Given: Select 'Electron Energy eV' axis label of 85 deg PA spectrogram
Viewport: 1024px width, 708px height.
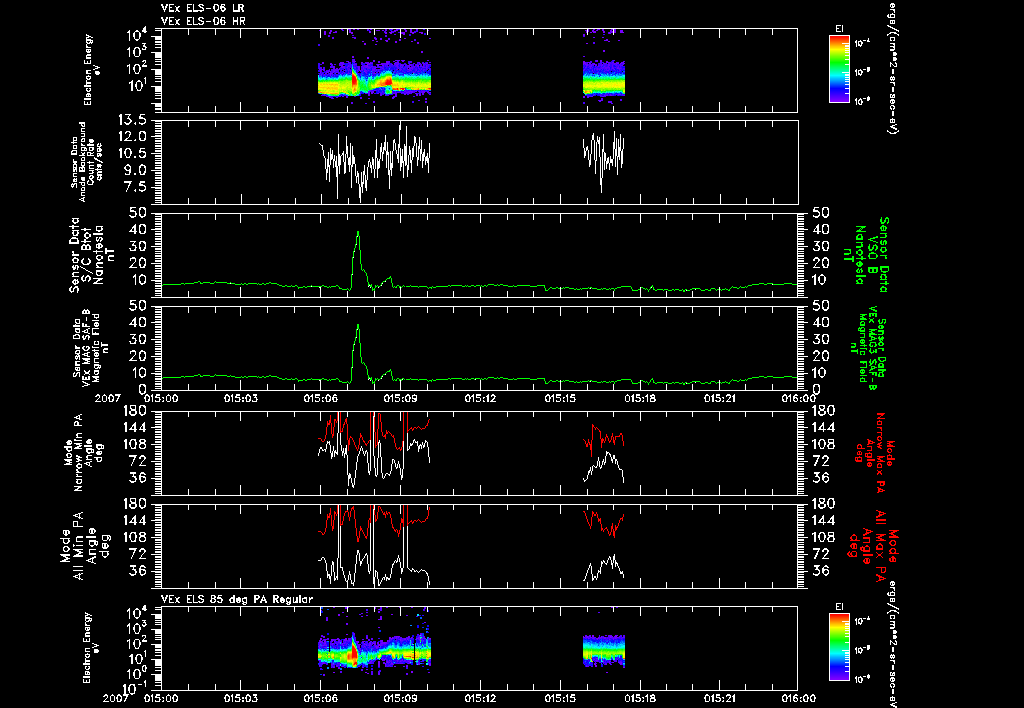Looking at the screenshot, I should tap(92, 648).
